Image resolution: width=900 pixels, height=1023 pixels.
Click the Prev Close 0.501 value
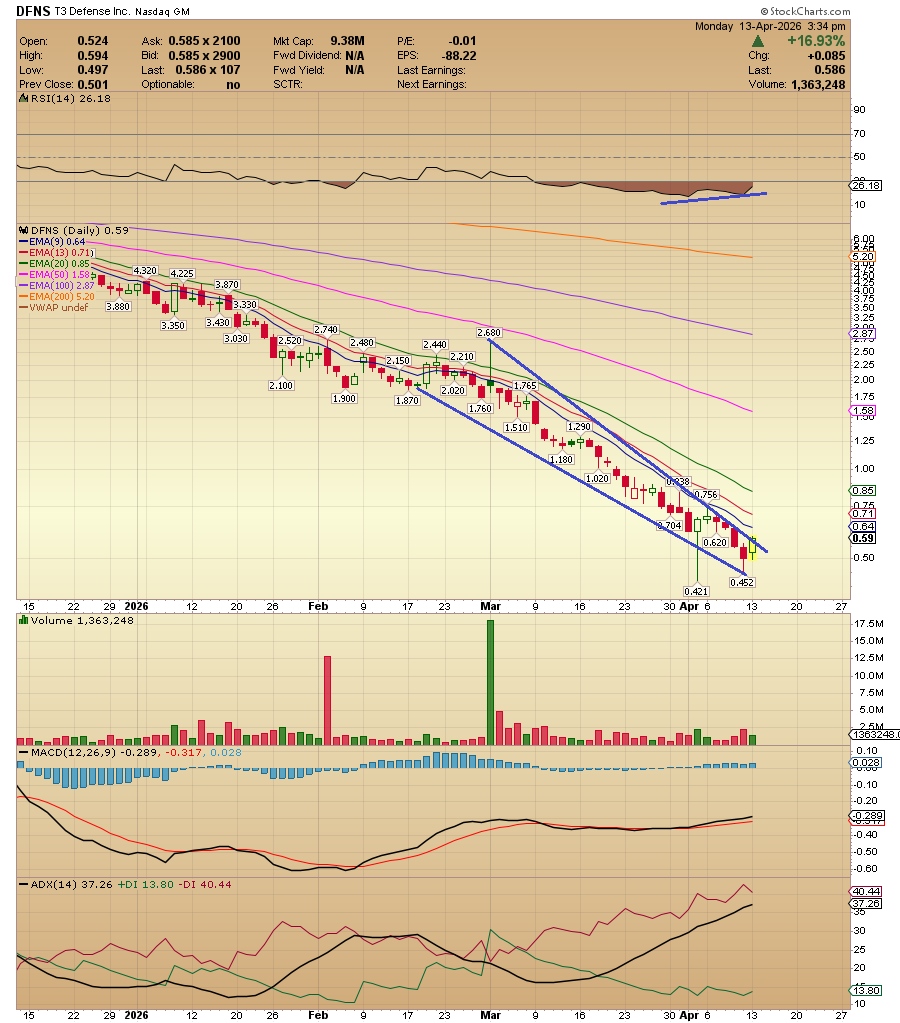pos(93,84)
